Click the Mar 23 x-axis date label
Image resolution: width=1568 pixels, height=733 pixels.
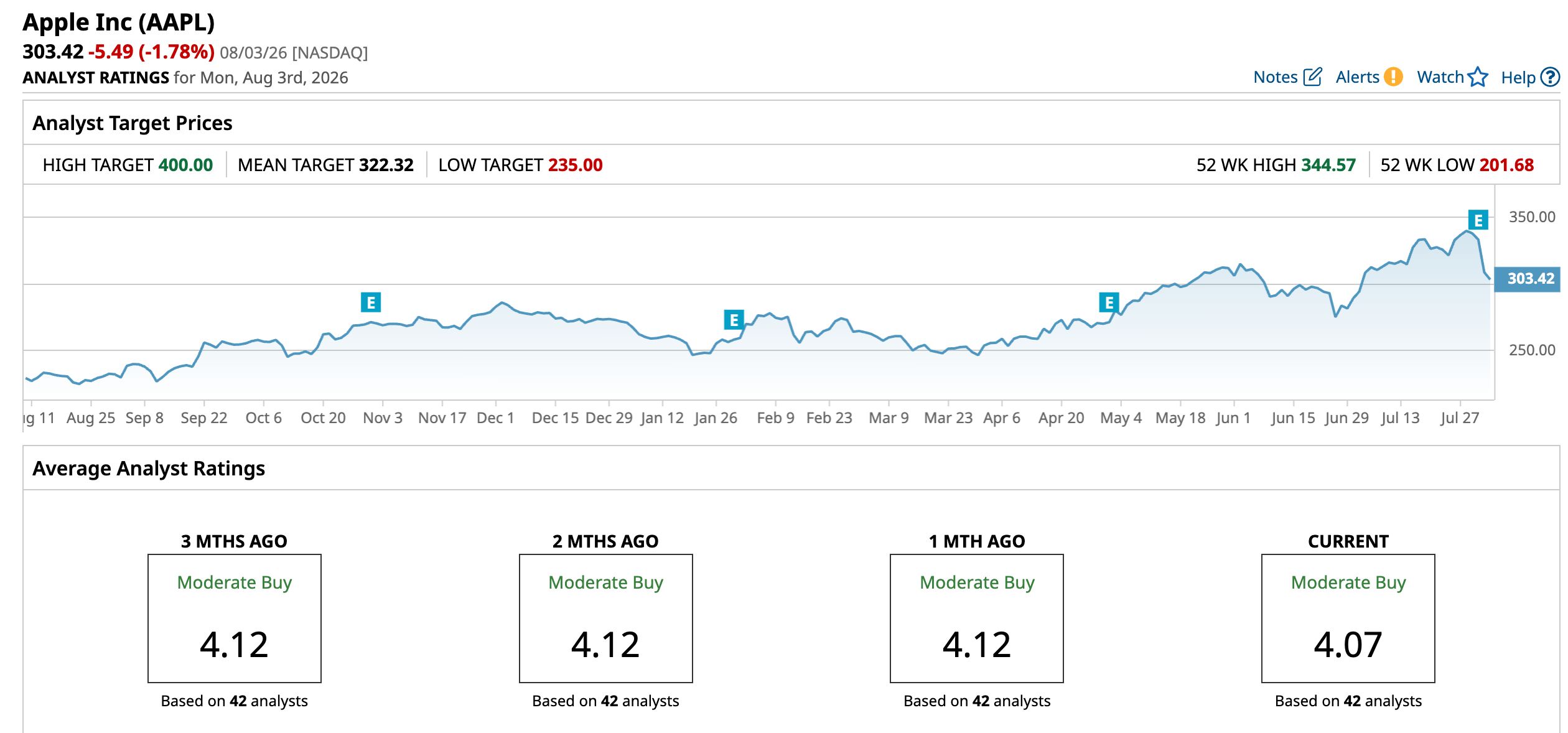(948, 418)
